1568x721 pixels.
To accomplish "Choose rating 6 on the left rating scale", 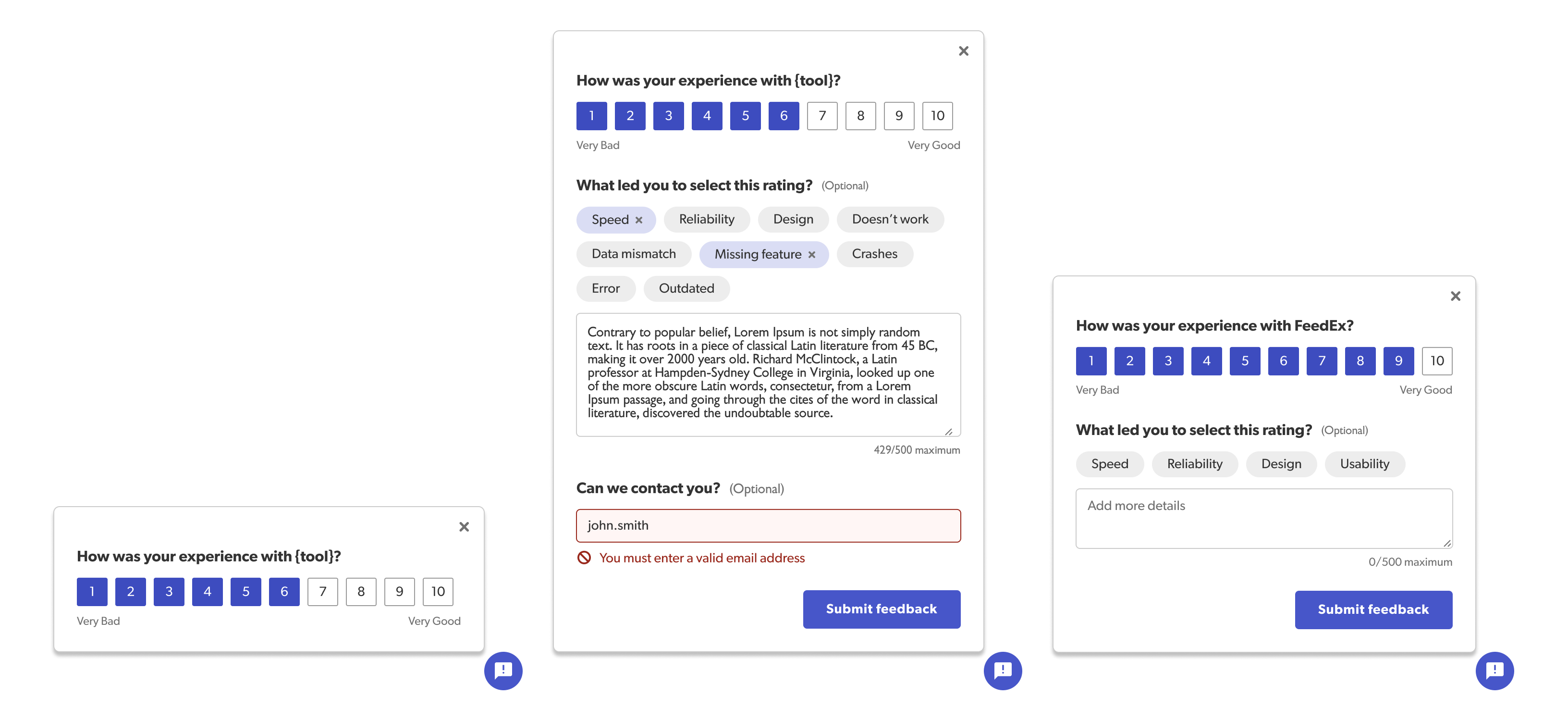I will point(283,591).
